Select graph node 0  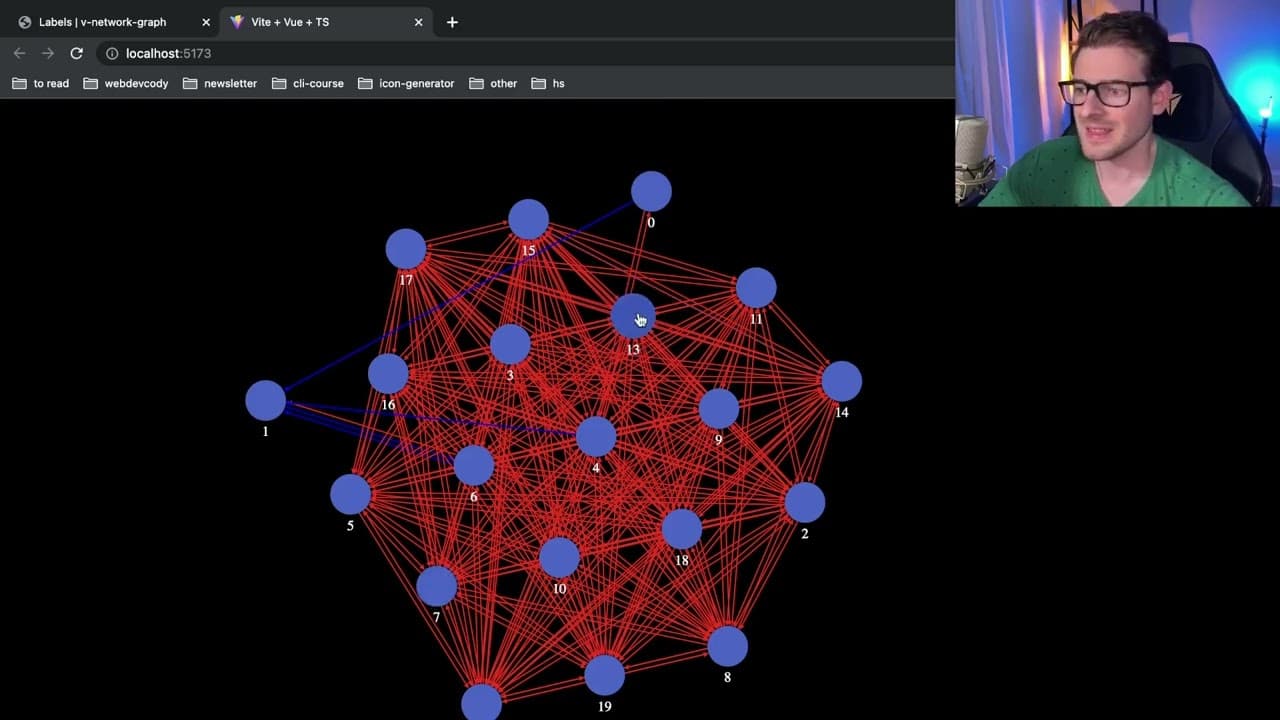point(651,191)
